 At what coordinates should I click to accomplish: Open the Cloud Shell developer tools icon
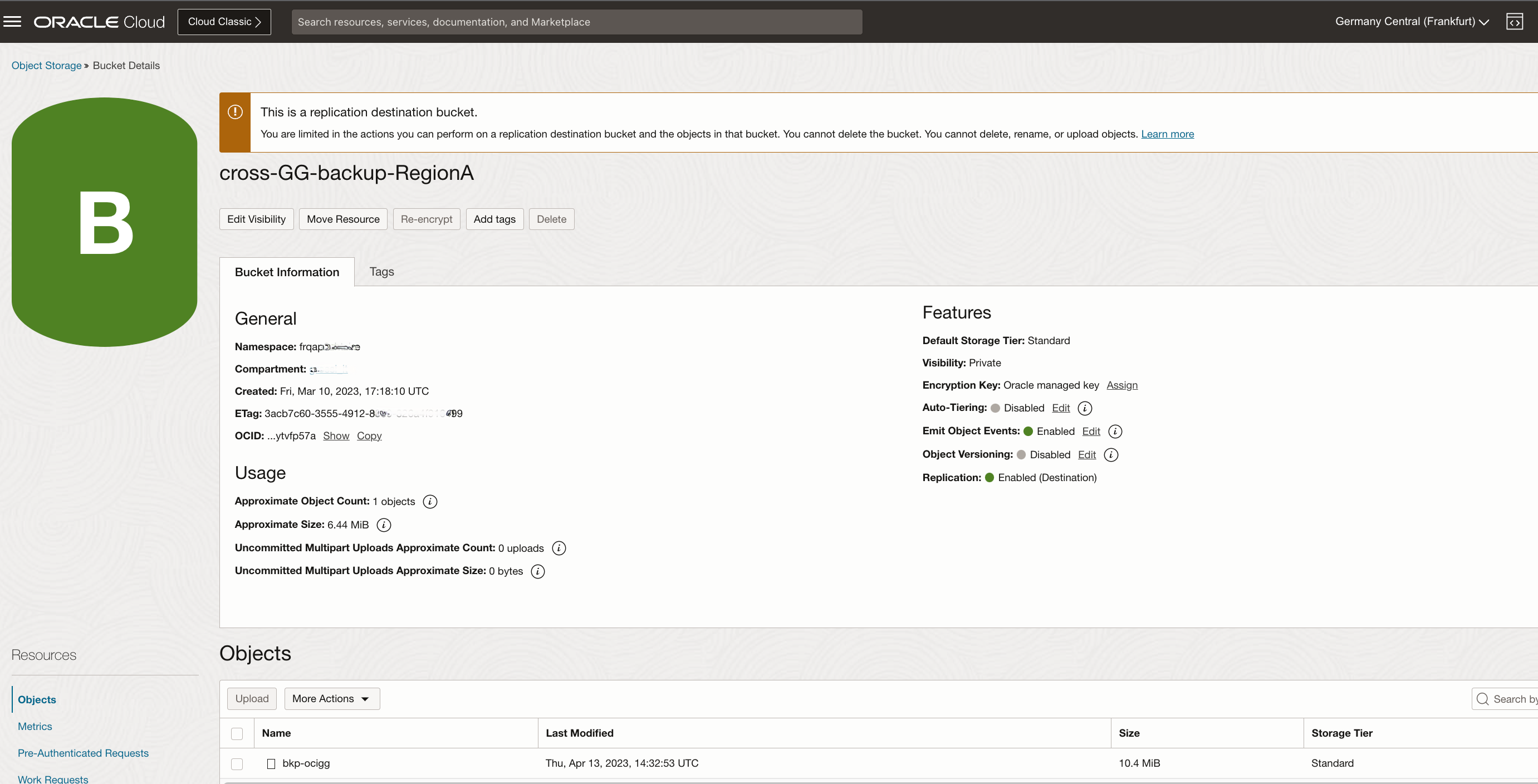[1514, 22]
